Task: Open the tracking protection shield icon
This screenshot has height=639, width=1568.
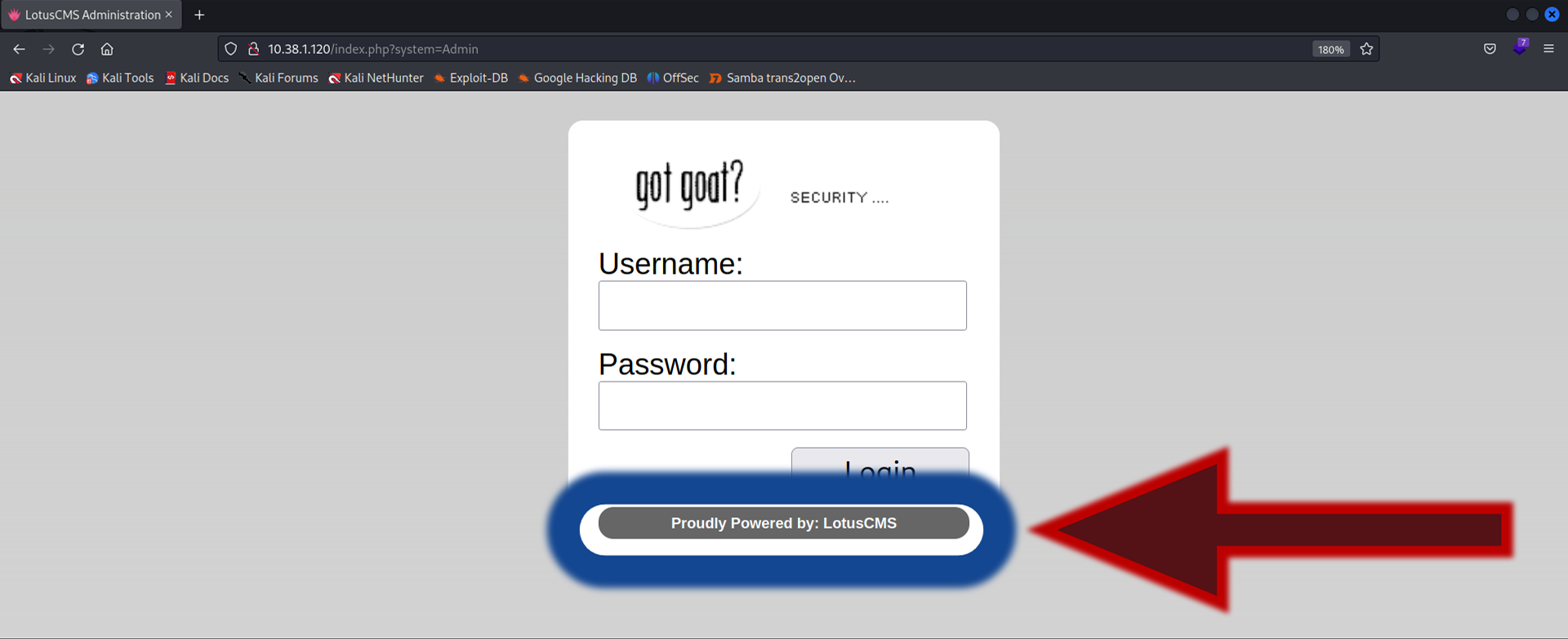Action: click(x=231, y=49)
